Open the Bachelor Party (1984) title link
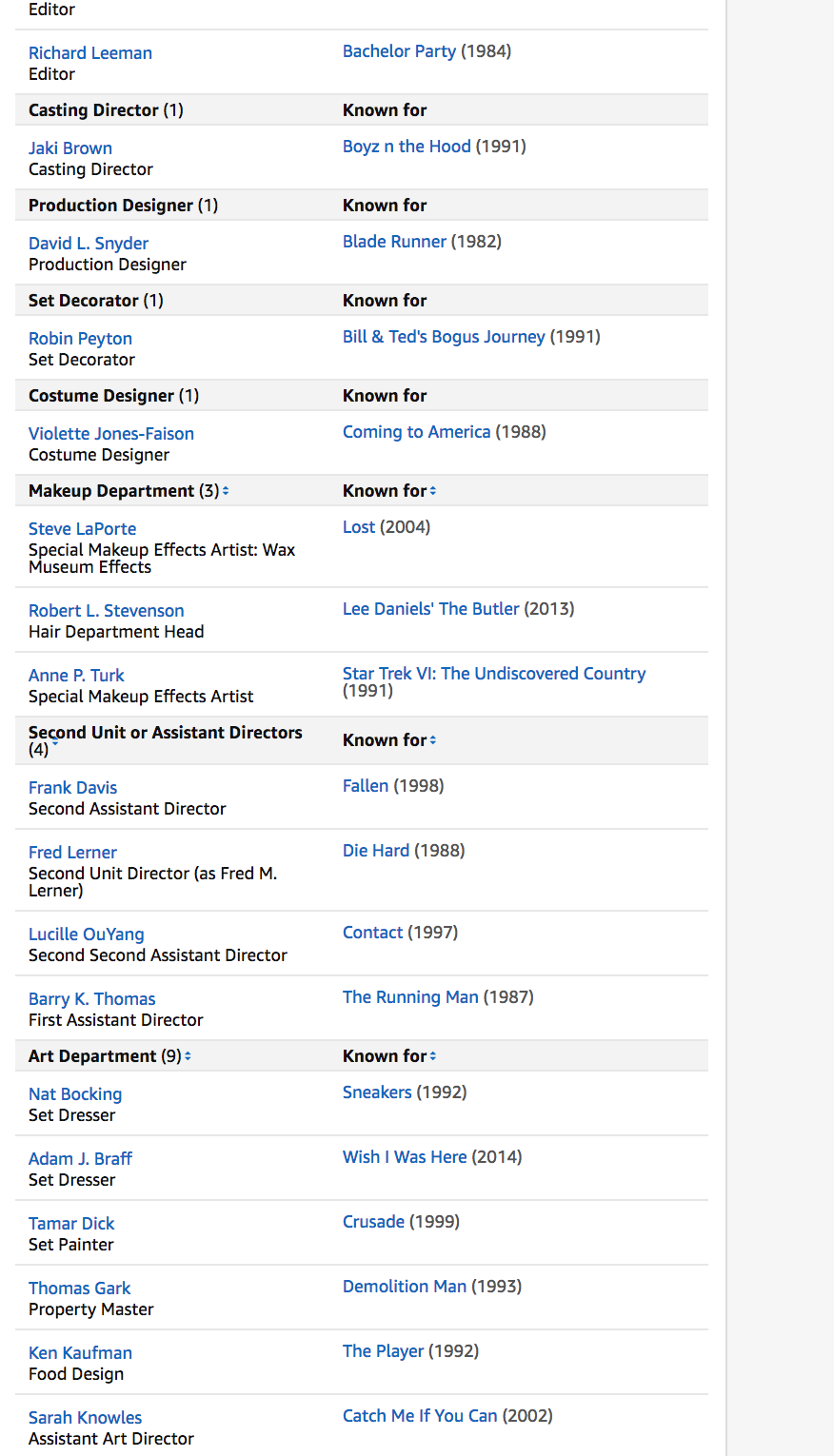This screenshot has height=1456, width=834. [x=399, y=51]
